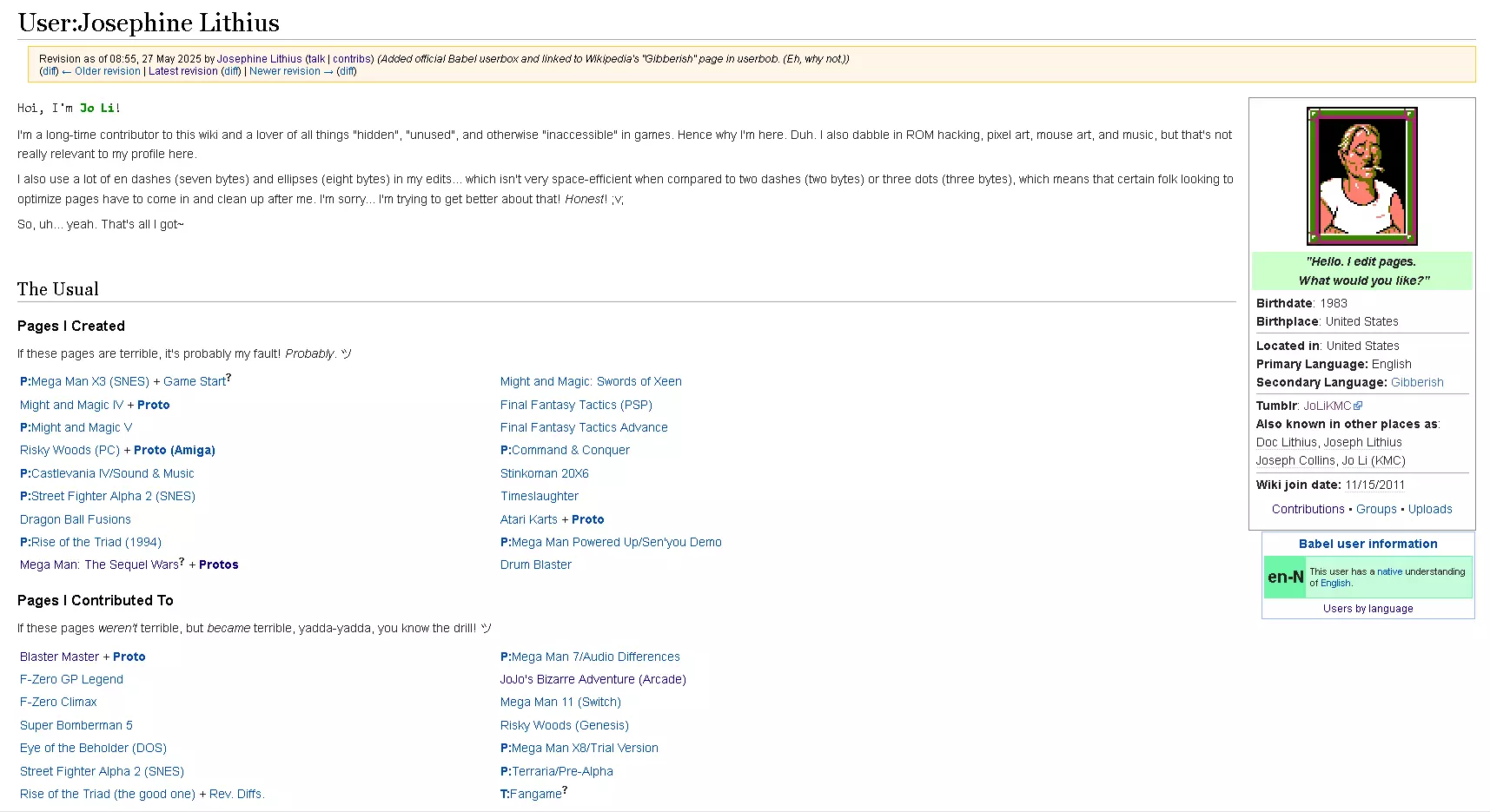Click the en-N Babel language box
This screenshot has width=1490, height=812.
(x=1285, y=578)
